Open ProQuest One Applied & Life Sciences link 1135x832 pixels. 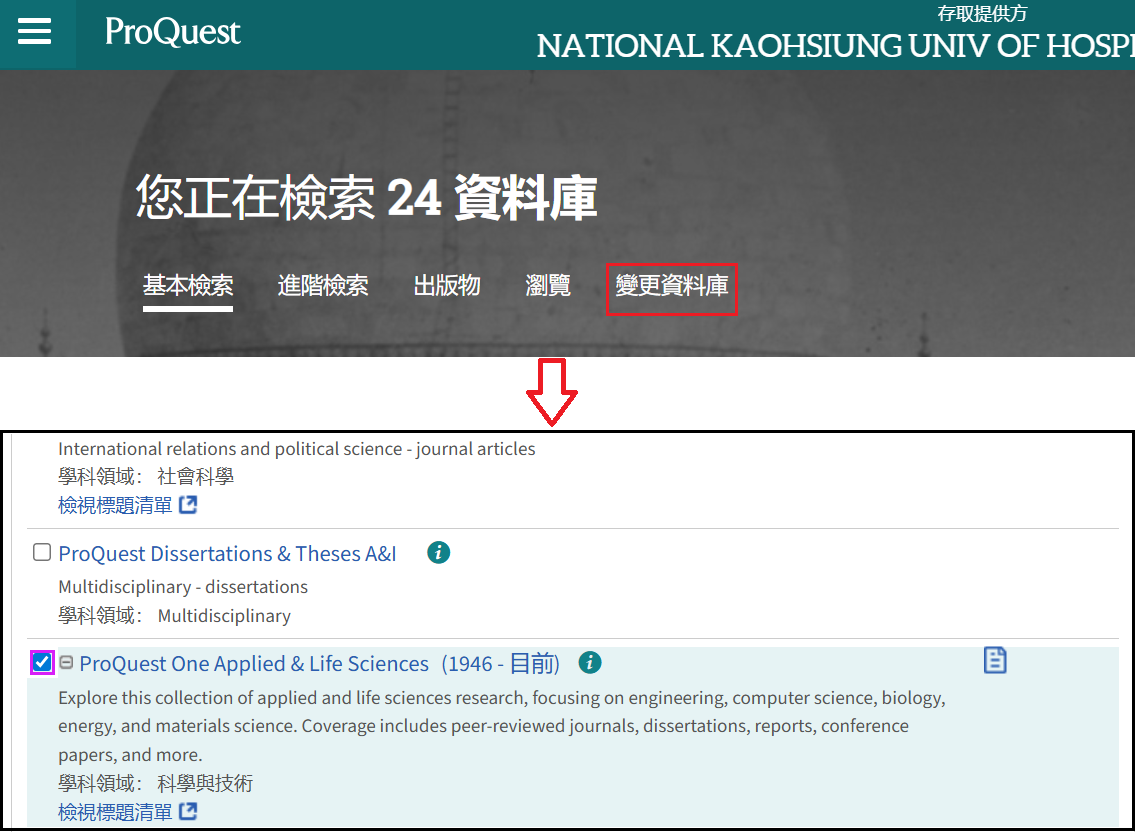pos(253,663)
